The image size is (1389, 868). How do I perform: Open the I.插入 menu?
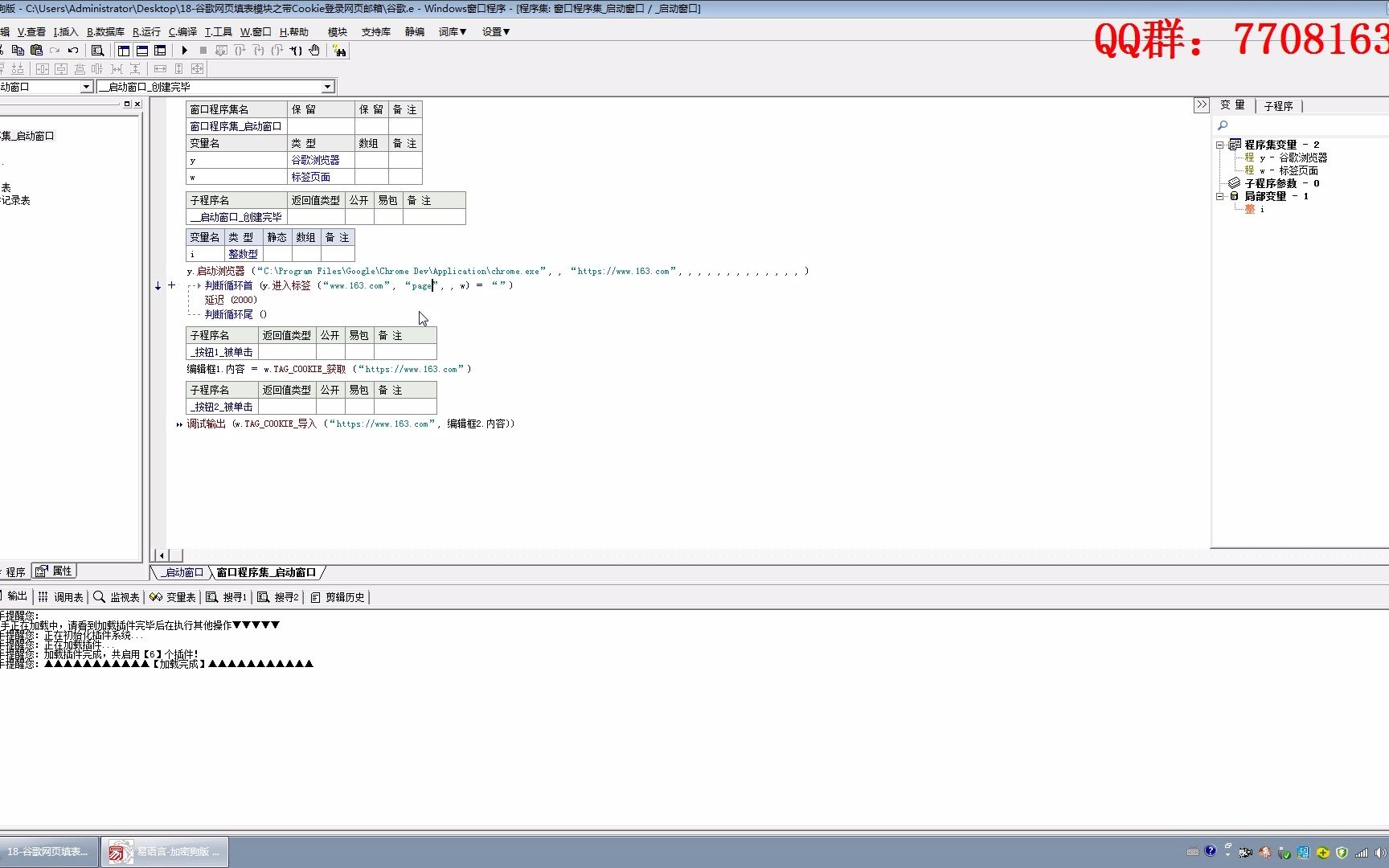click(x=66, y=31)
